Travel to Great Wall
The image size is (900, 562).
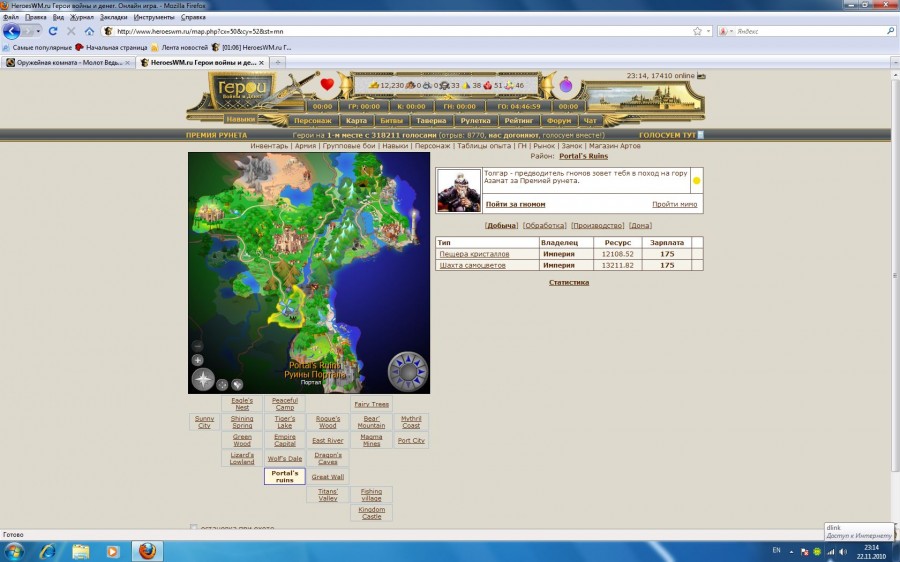tap(328, 476)
